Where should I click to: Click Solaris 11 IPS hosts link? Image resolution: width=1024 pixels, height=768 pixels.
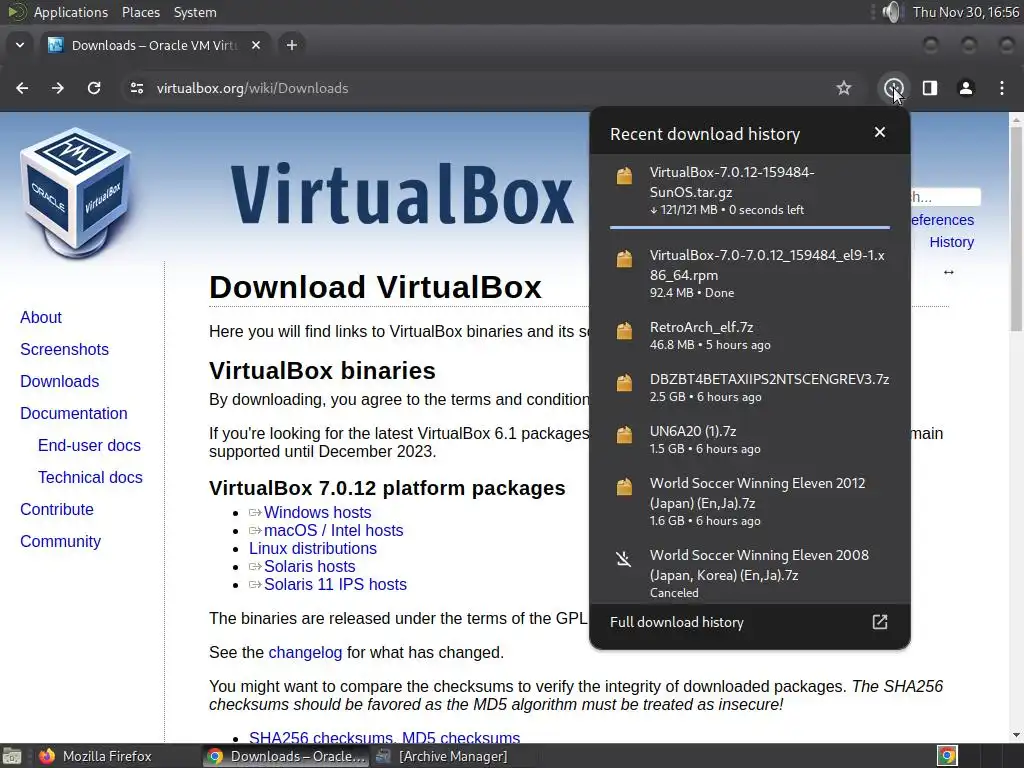(x=335, y=584)
